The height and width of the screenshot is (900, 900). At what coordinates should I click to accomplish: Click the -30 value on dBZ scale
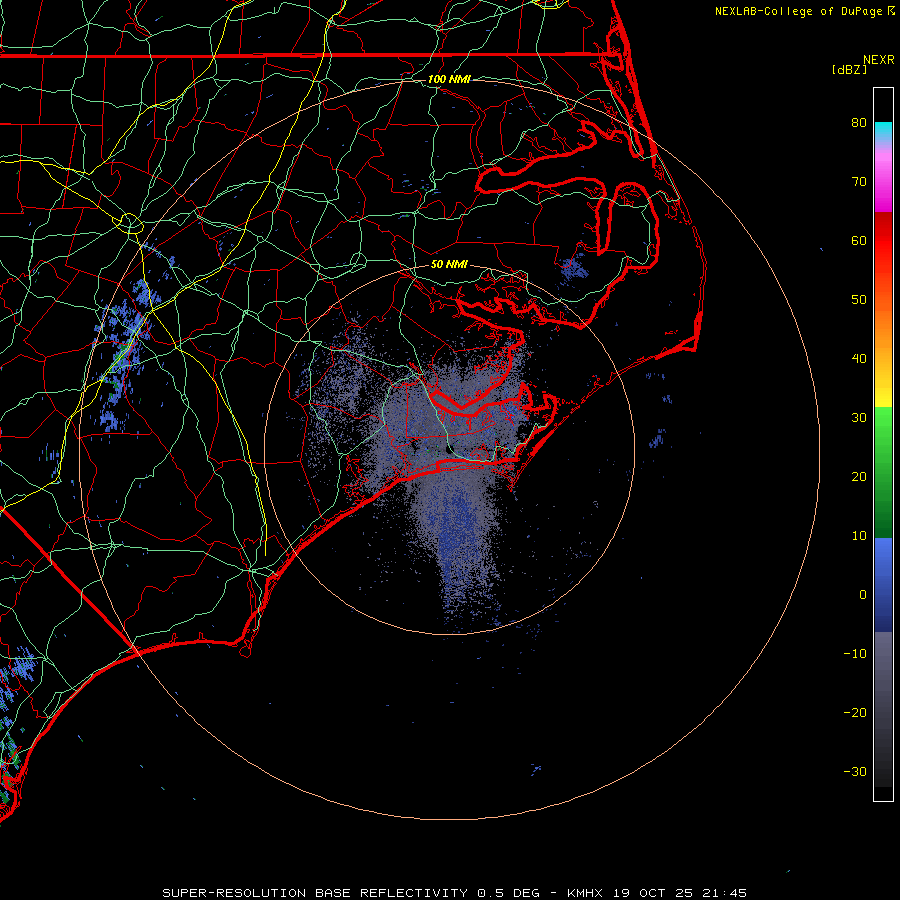coord(855,771)
